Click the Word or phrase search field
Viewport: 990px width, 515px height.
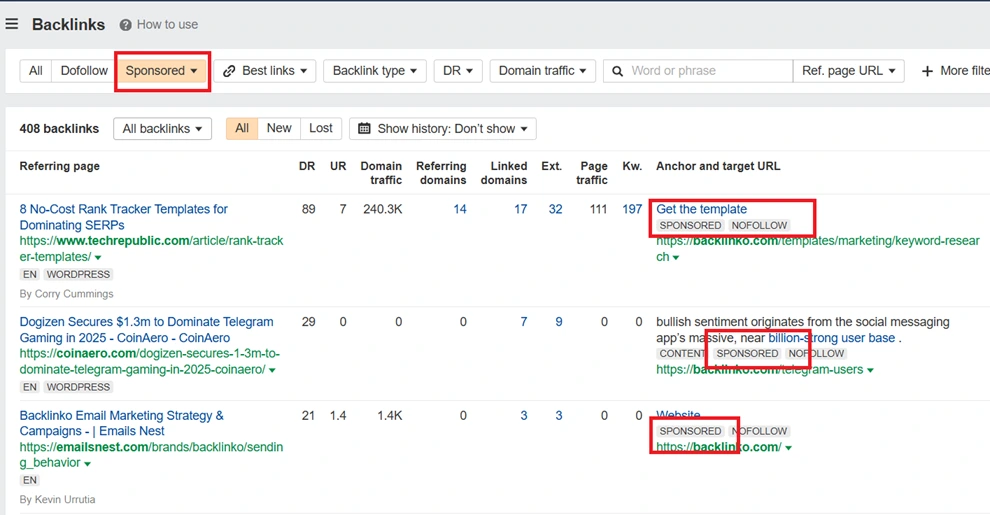tap(698, 71)
